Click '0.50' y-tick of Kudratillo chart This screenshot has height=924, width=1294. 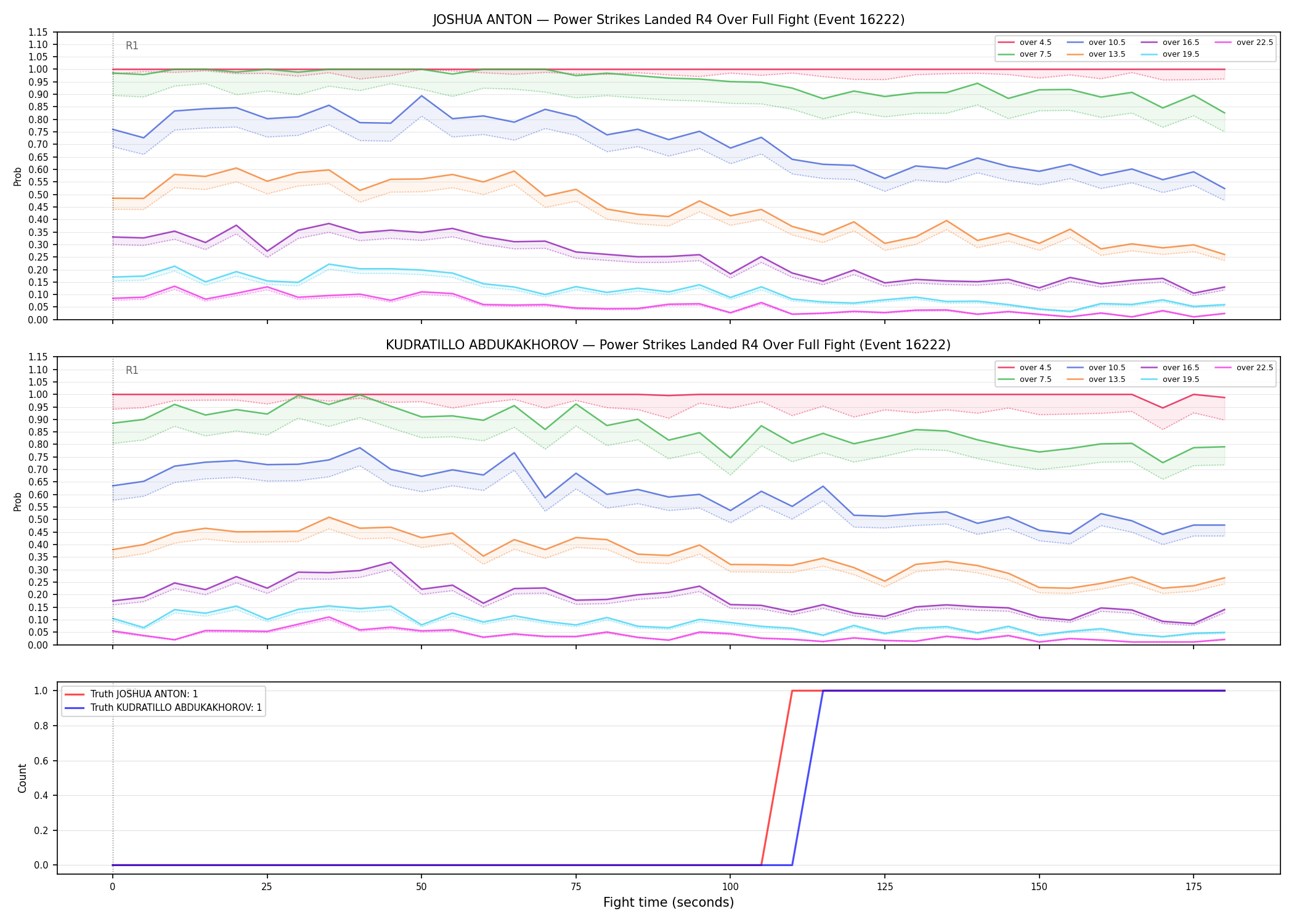point(39,520)
